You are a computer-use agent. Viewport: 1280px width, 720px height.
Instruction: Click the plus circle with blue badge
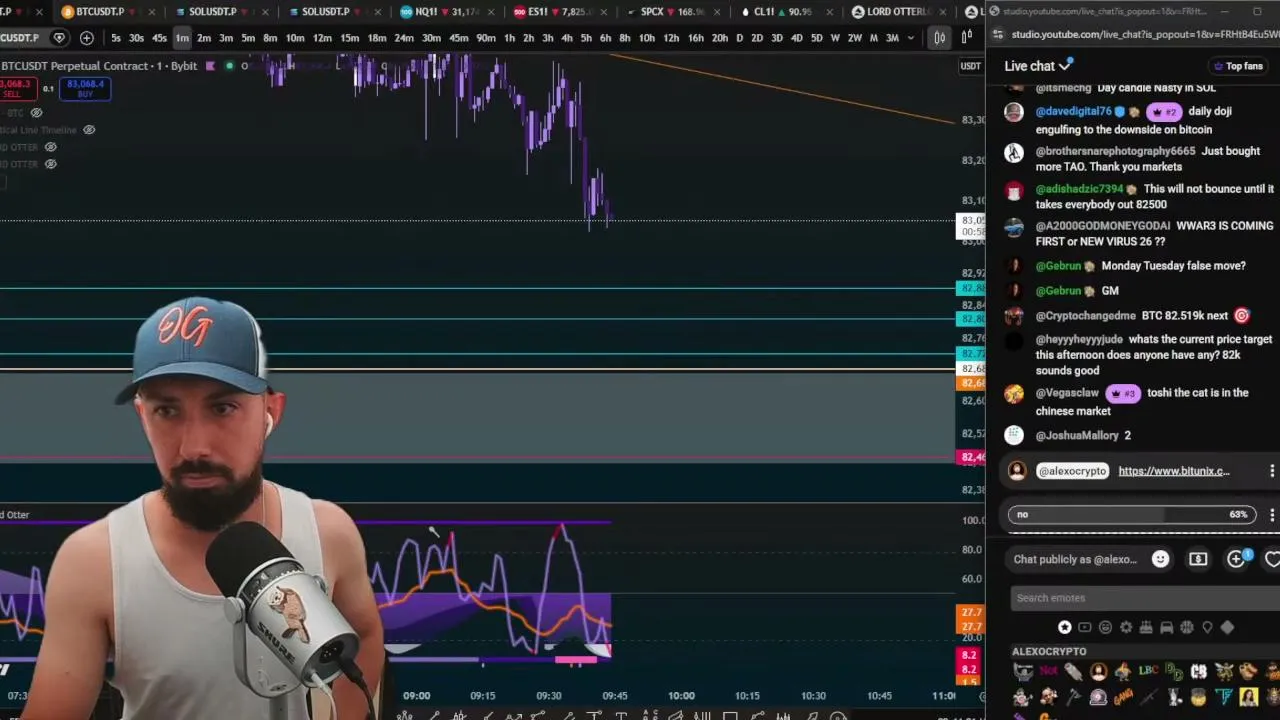tap(1238, 558)
